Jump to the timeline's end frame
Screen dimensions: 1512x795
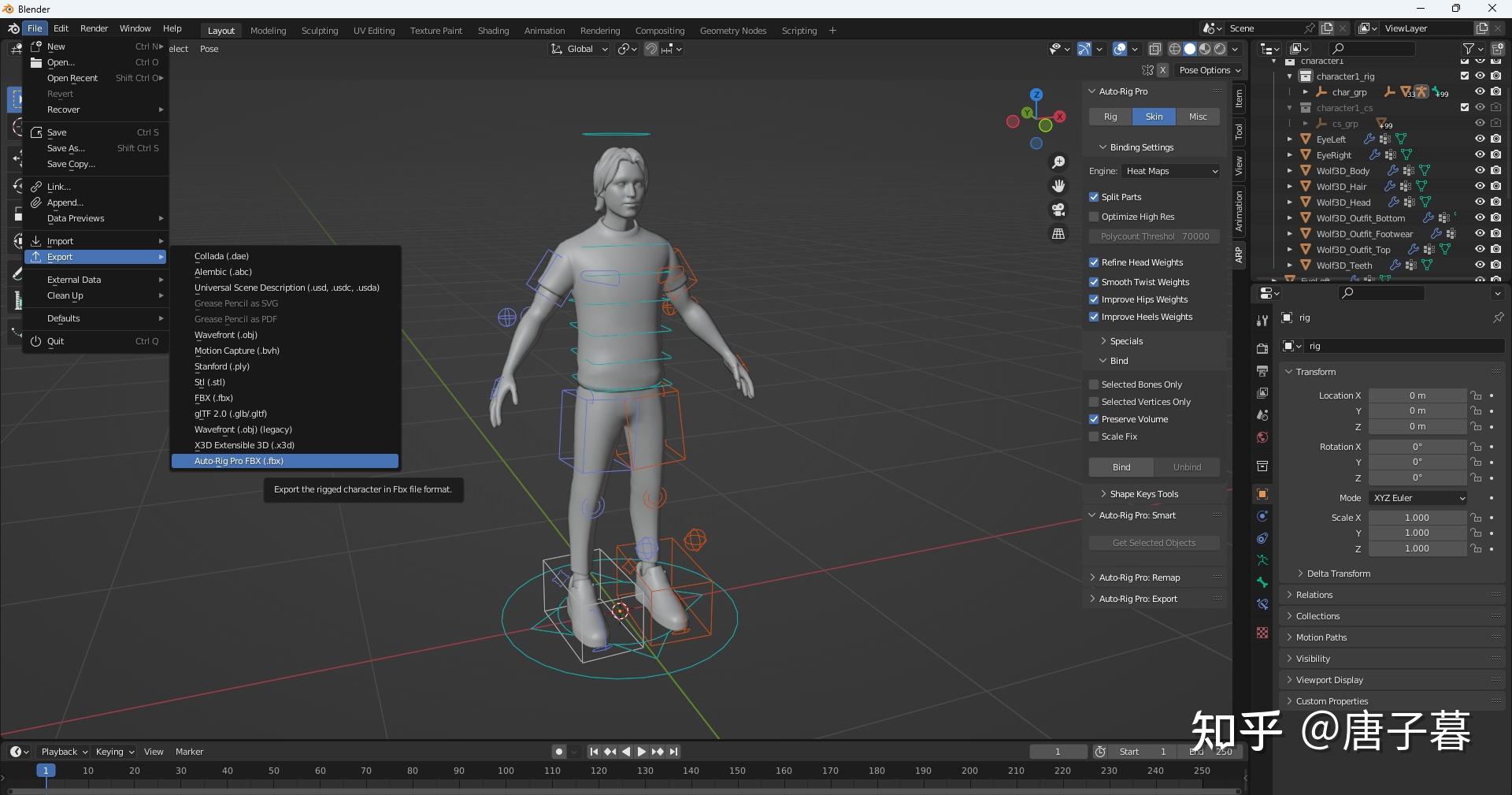coord(674,752)
